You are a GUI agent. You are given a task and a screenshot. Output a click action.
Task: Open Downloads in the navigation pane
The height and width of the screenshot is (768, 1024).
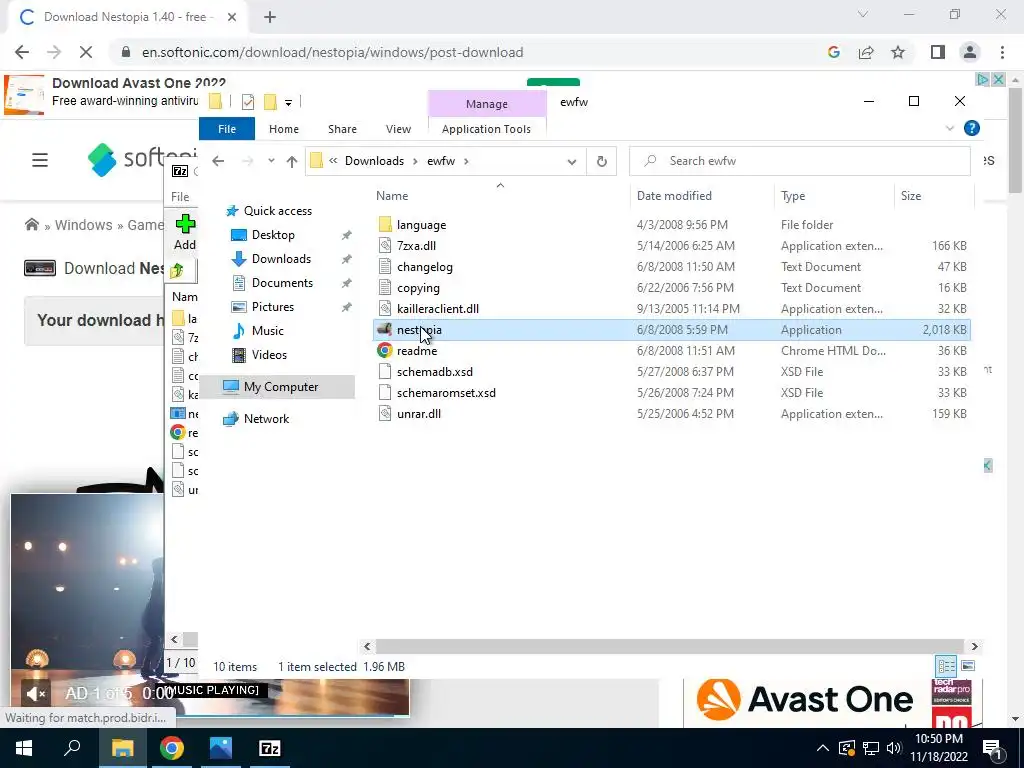pos(281,259)
